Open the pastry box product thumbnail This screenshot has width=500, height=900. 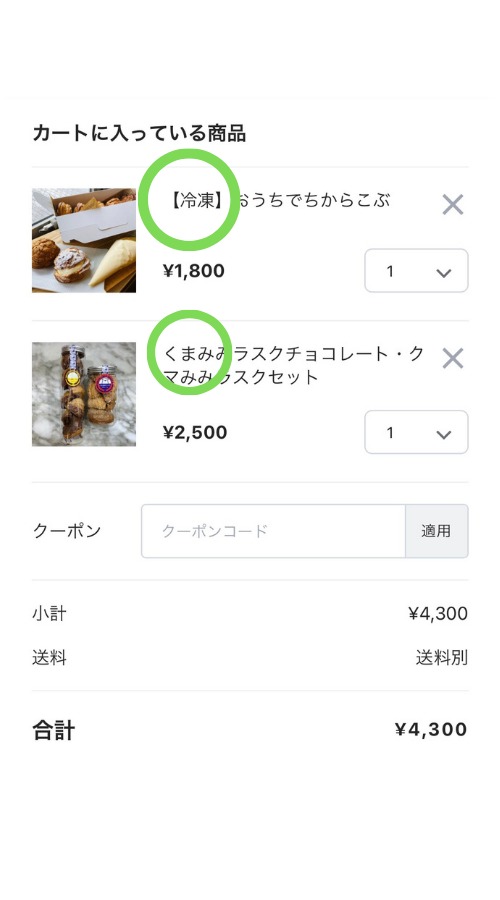click(84, 240)
